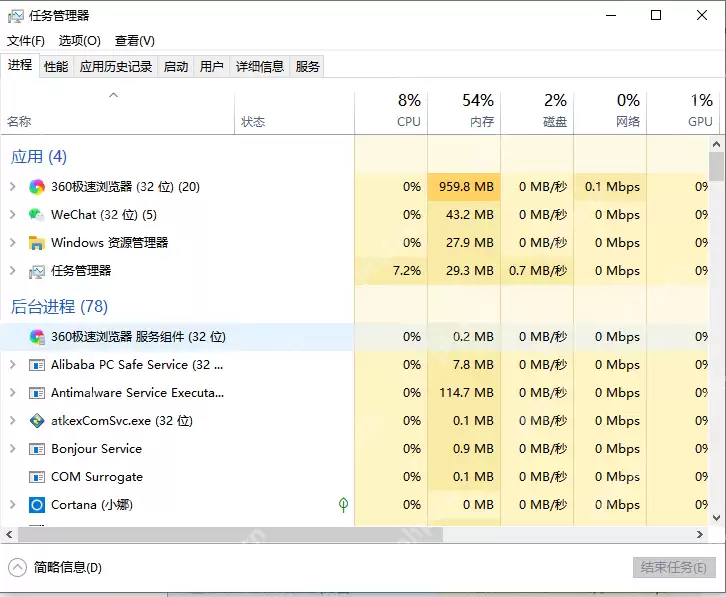Click the Windows 资源管理器 folder icon
Image resolution: width=726 pixels, height=597 pixels.
37,243
